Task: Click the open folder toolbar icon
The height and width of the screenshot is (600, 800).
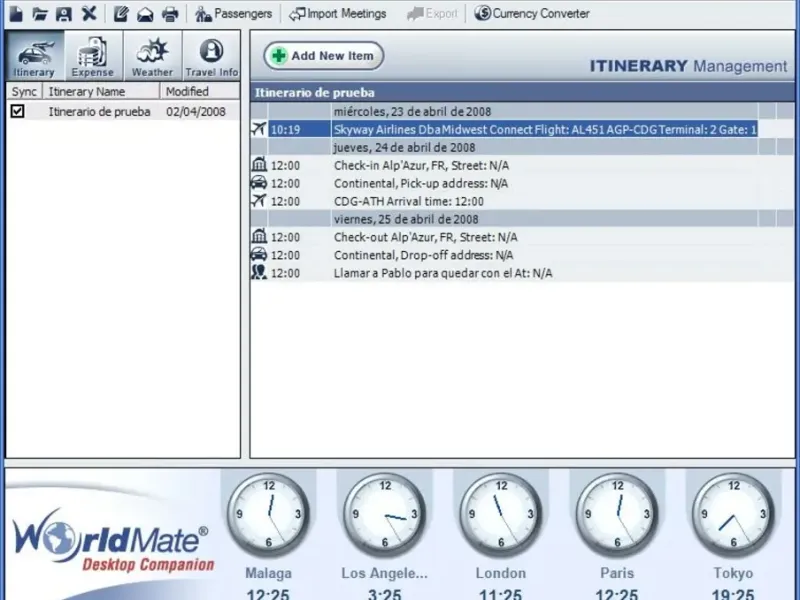Action: tap(40, 14)
